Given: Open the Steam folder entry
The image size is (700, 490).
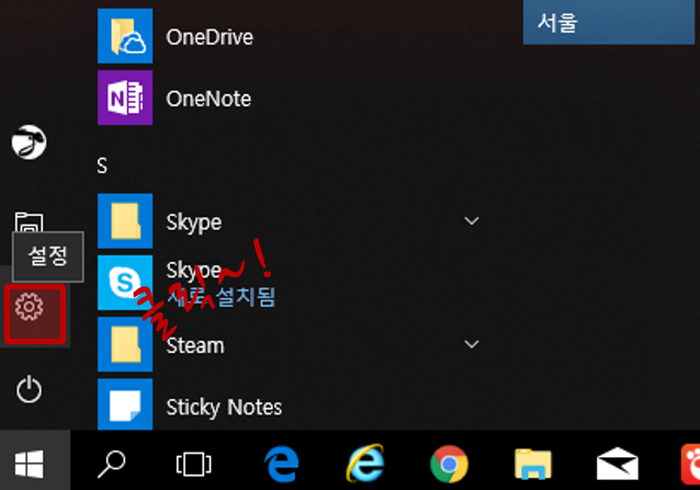Looking at the screenshot, I should coord(290,344).
